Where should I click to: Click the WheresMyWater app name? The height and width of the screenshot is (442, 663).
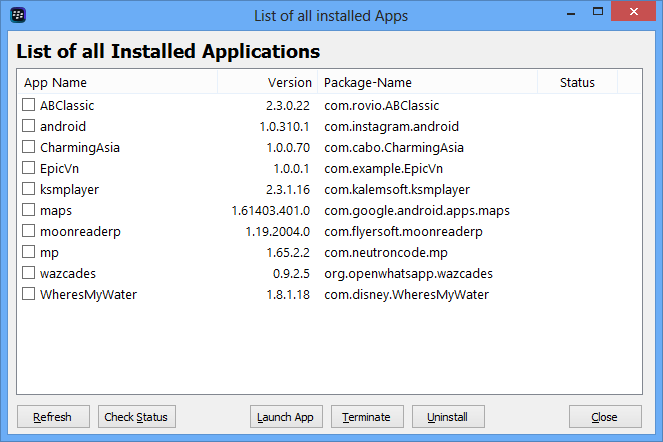(88, 294)
